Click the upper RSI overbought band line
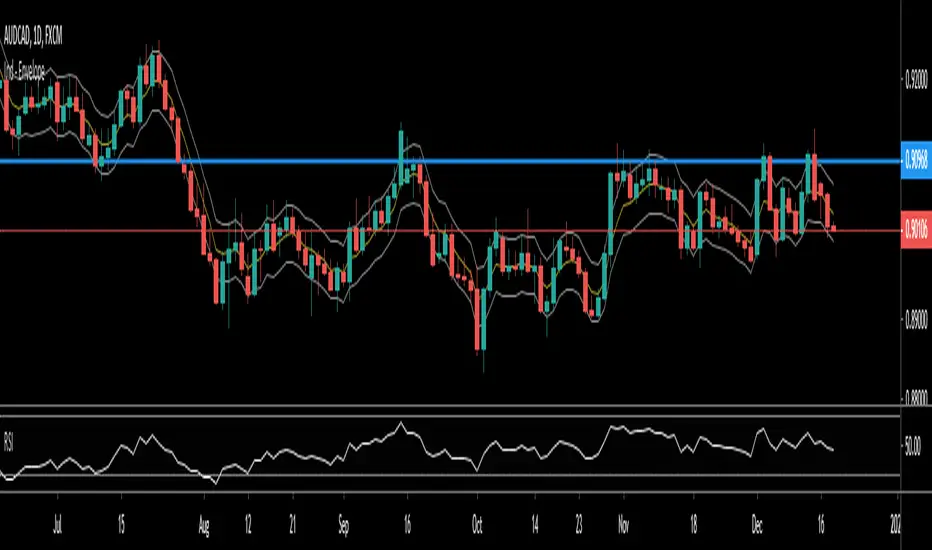932x550 pixels. (450, 416)
